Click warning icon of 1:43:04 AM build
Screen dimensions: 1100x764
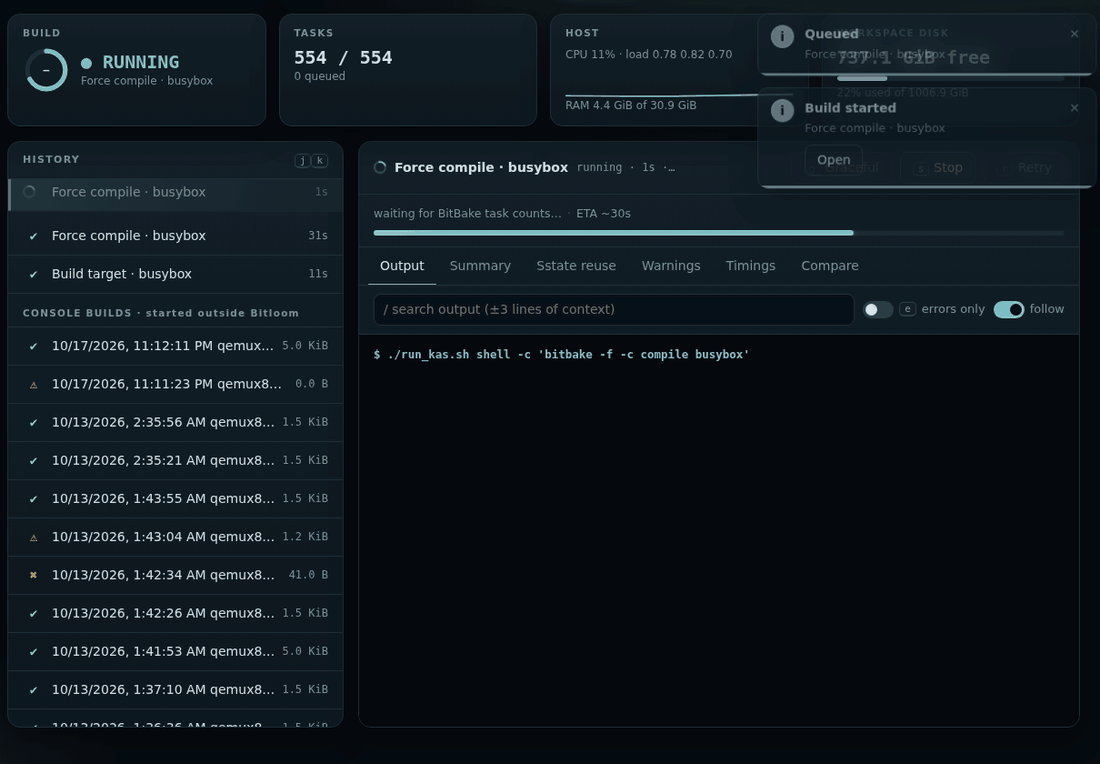(33, 537)
